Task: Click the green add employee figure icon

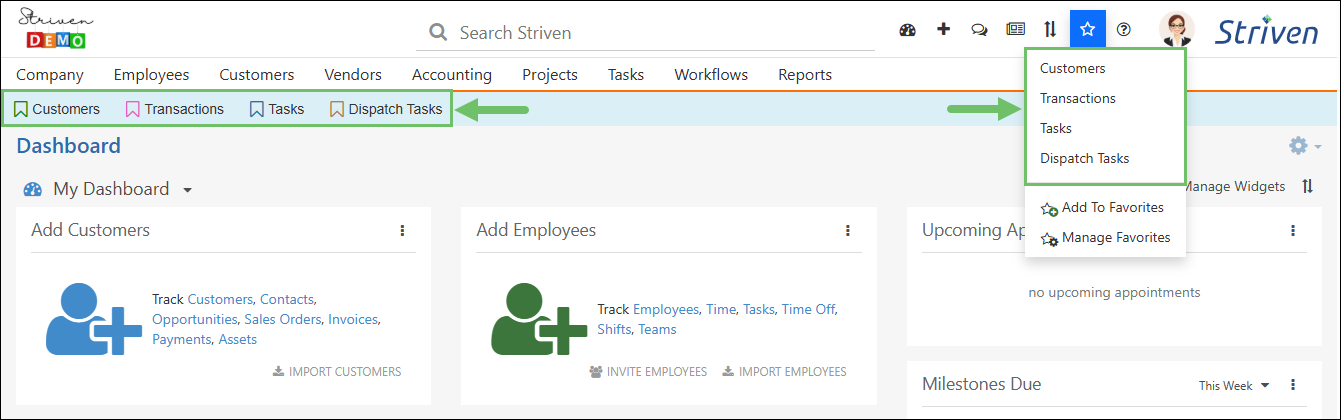Action: point(539,319)
